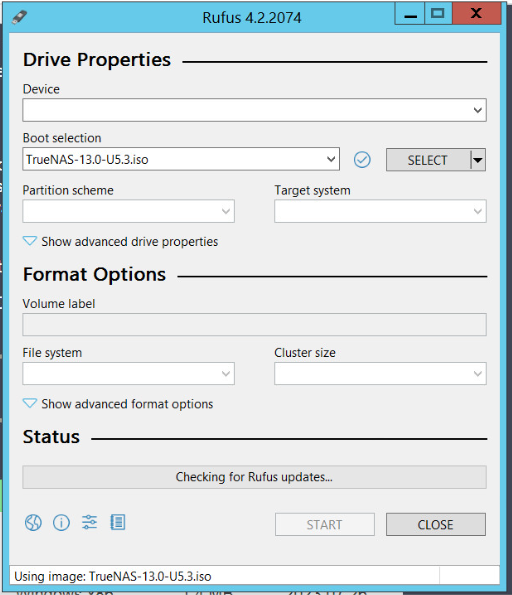Click the Rufus USB drive title icon
The height and width of the screenshot is (595, 512).
coord(19,17)
